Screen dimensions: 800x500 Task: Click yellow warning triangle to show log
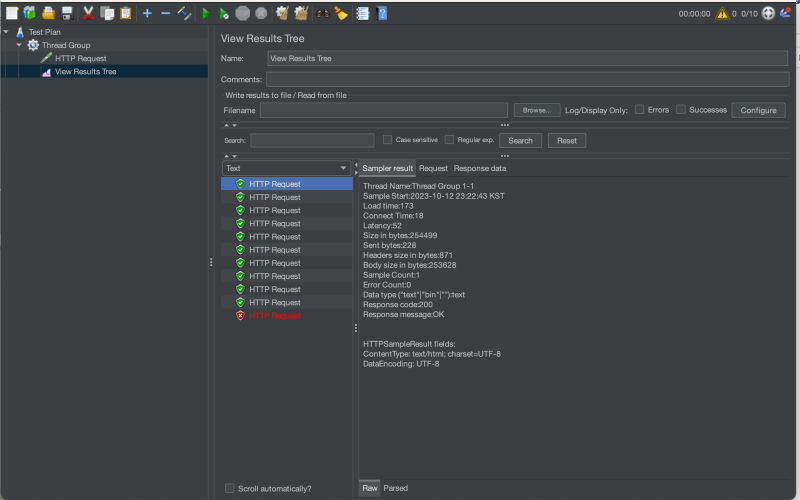click(x=722, y=13)
